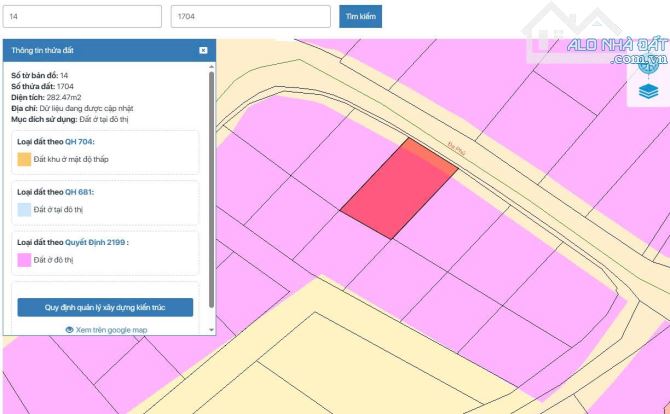Click the pink Đất ở đô thị swatch
This screenshot has width=670, height=414.
coord(24,260)
